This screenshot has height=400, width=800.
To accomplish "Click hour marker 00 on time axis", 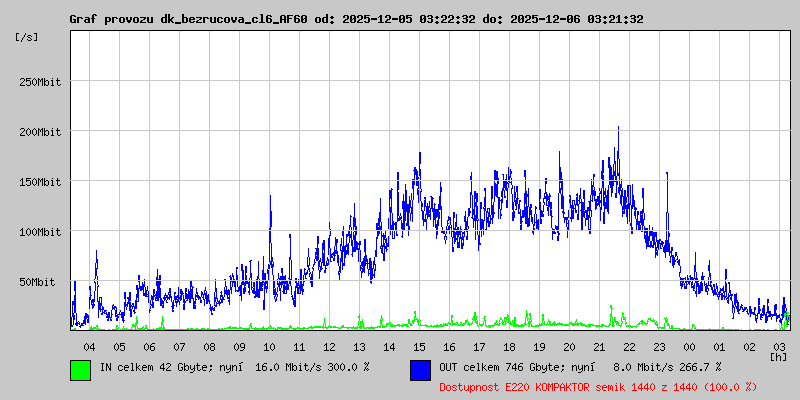I will (689, 346).
